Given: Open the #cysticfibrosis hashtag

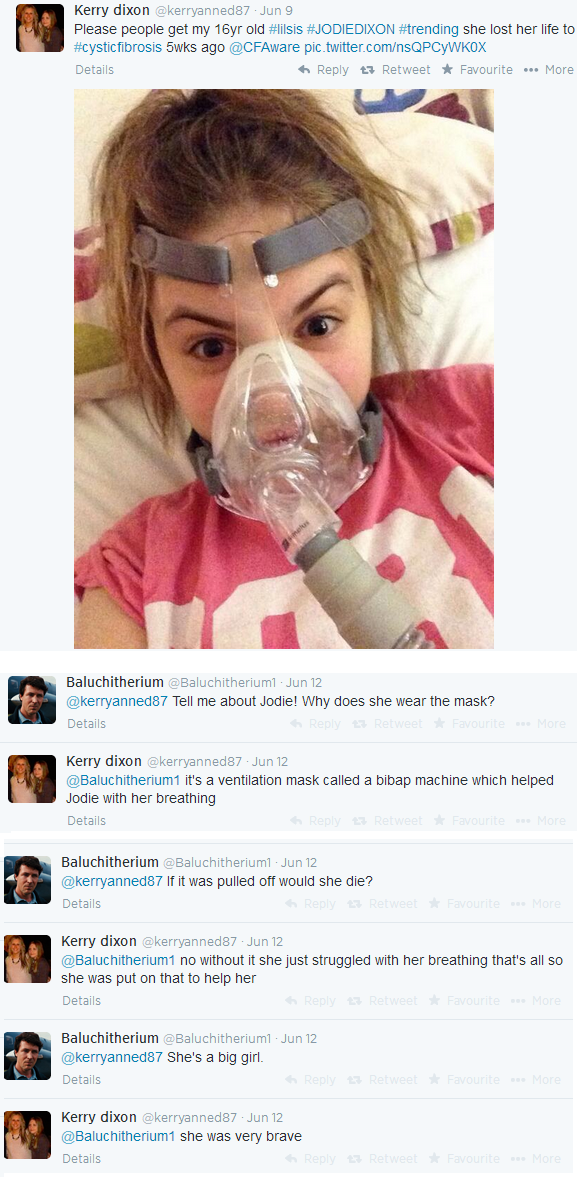Looking at the screenshot, I should 118,47.
